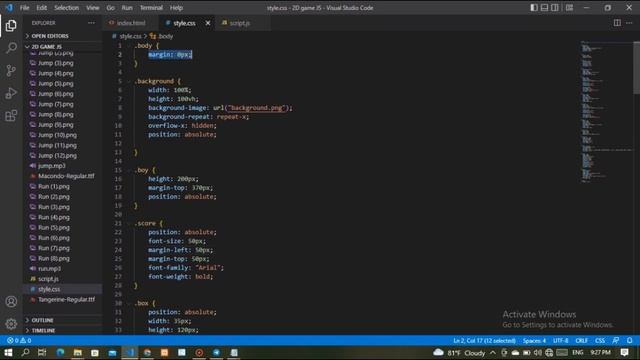Open Jump (10).png in the explorer
This screenshot has width=640, height=360.
point(62,135)
